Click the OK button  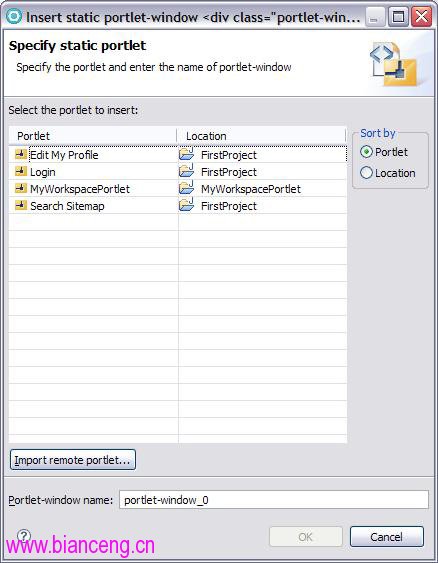click(306, 537)
